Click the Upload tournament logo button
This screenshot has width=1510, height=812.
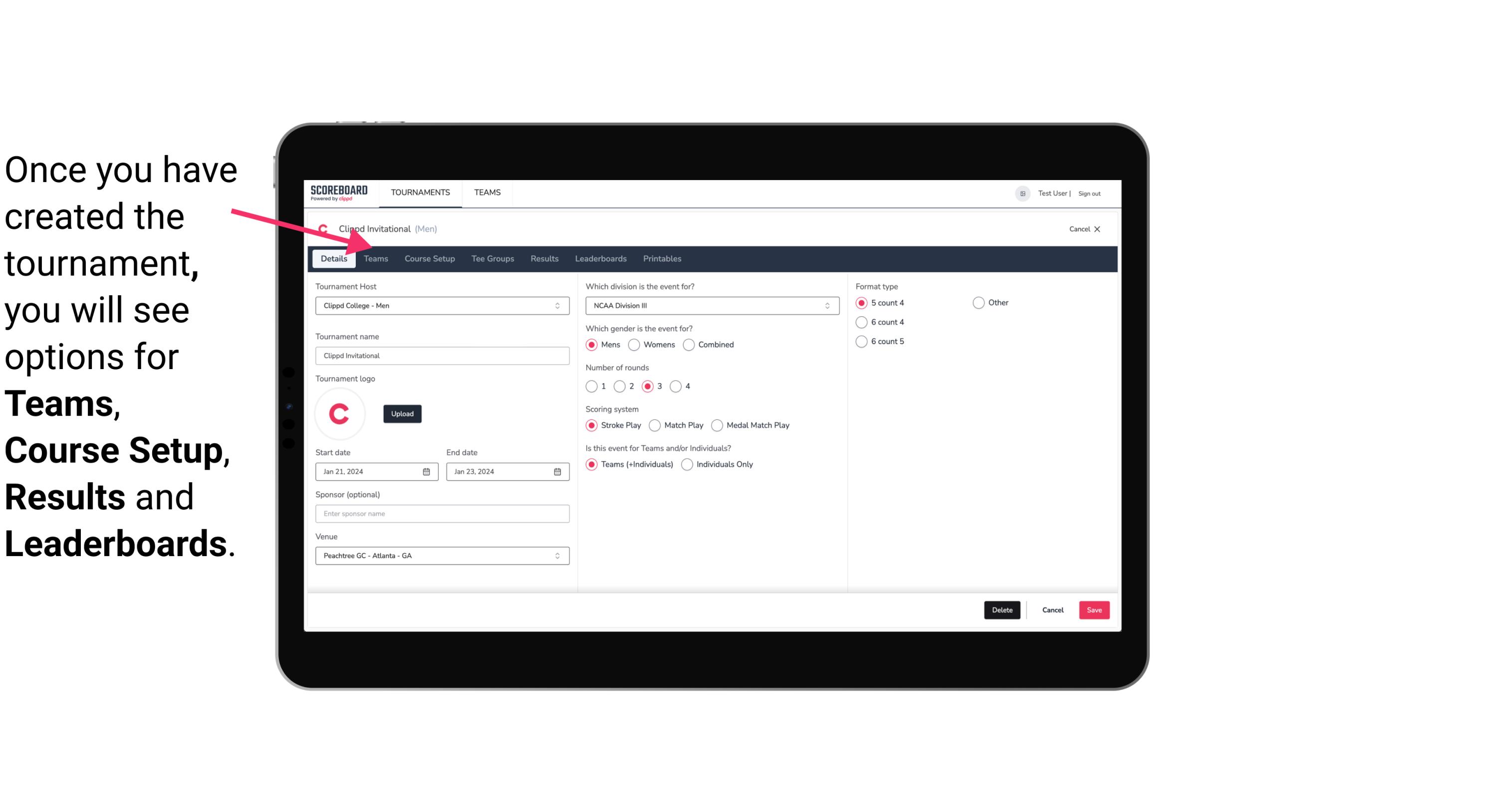(402, 414)
